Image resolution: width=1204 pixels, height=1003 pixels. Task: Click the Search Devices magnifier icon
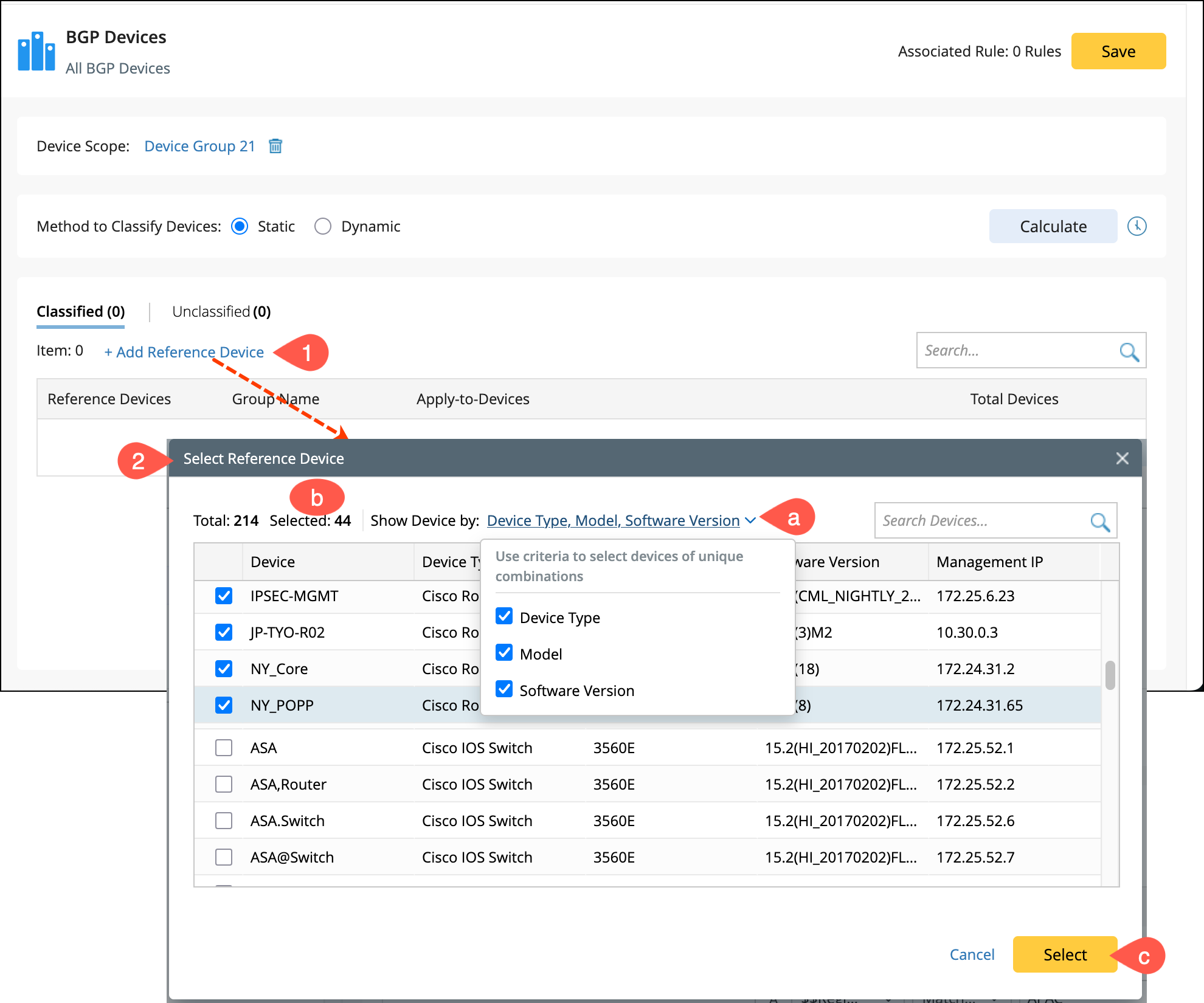tap(1099, 522)
